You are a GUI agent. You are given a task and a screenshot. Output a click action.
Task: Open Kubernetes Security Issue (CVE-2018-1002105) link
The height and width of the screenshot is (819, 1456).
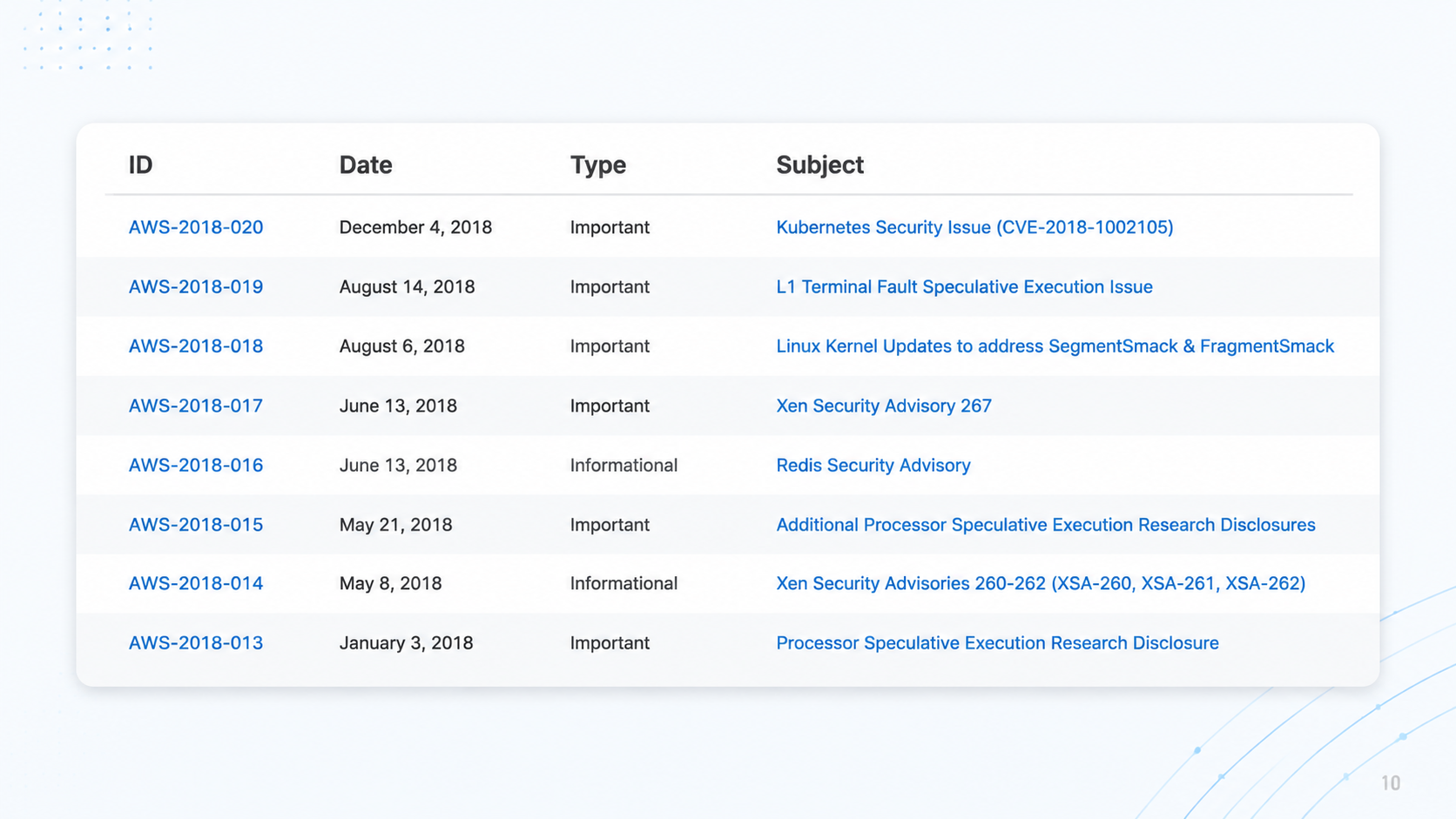click(974, 227)
